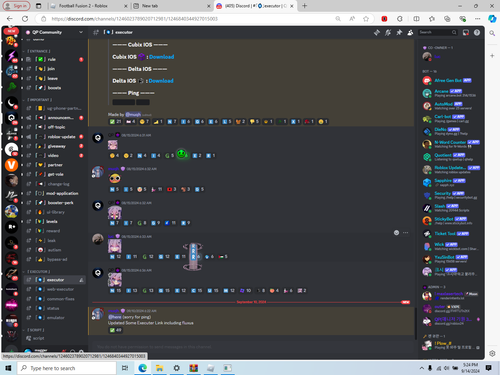The height and width of the screenshot is (375, 500).
Task: Click the Sign in profile button
Action: (16, 6)
